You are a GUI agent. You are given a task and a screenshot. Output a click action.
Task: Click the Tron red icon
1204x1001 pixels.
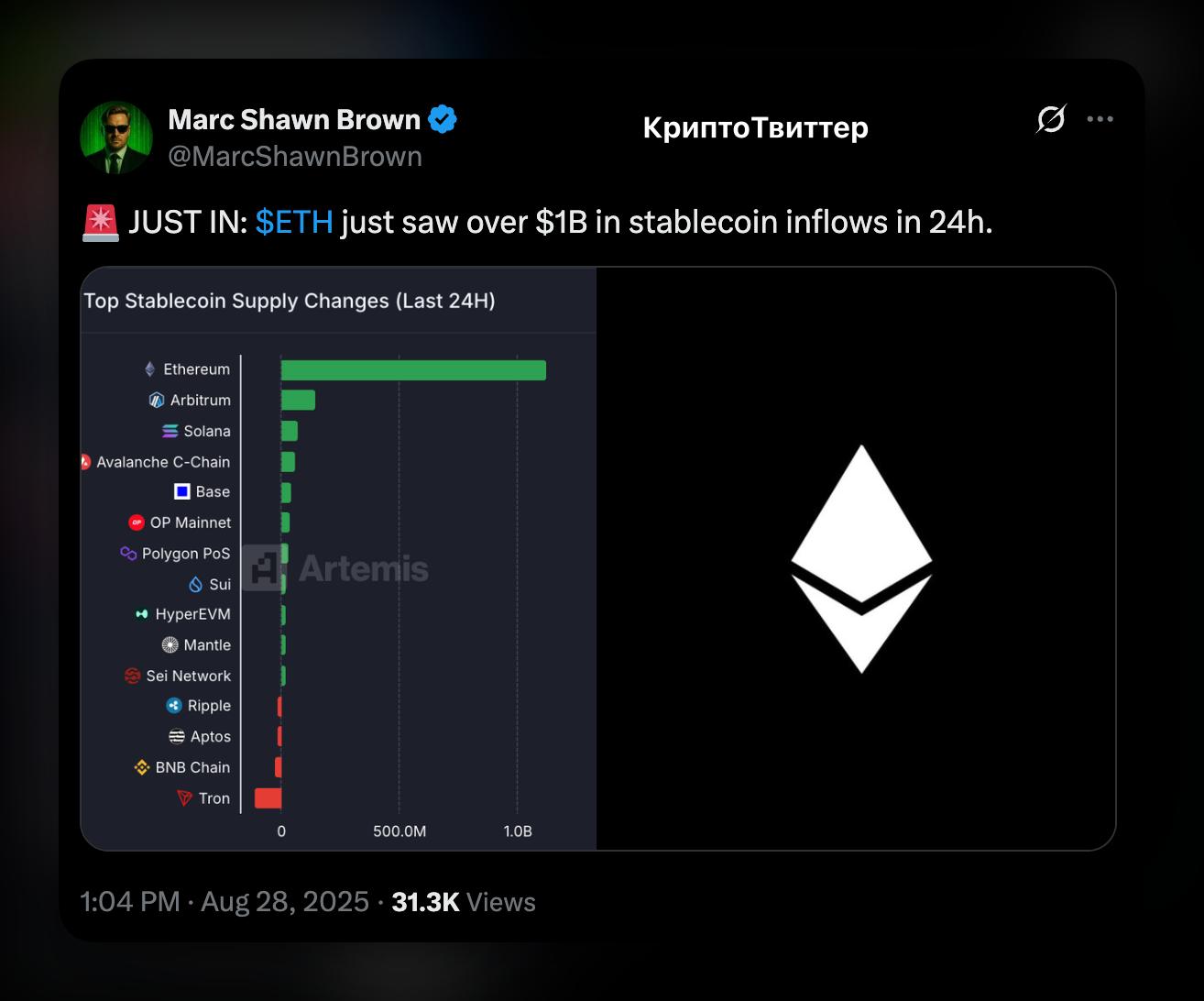(x=185, y=798)
